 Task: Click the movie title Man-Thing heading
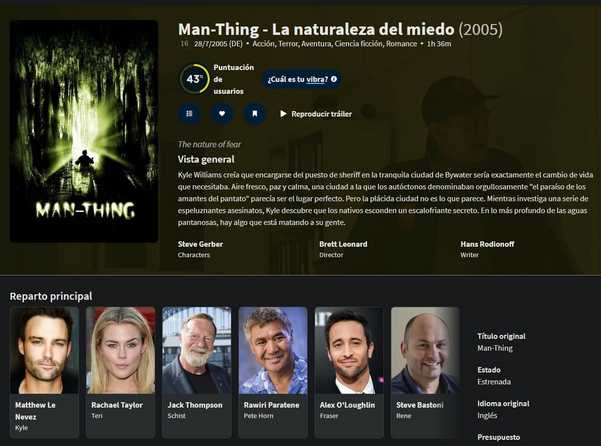316,29
